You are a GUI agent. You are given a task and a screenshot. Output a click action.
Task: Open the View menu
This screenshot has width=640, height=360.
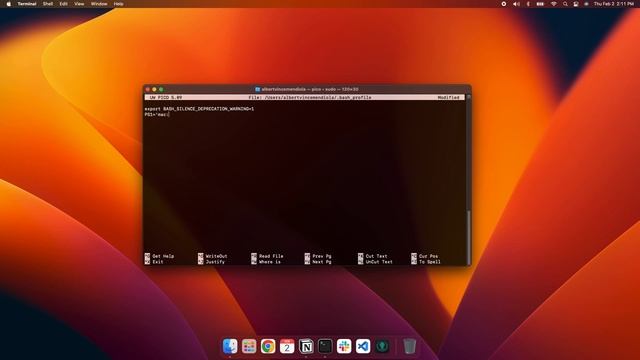coord(79,4)
